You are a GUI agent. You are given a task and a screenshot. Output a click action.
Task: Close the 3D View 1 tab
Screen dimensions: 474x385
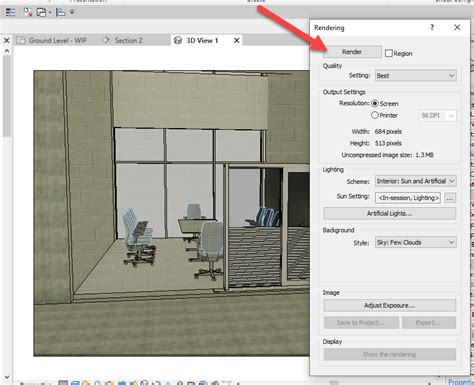(237, 40)
